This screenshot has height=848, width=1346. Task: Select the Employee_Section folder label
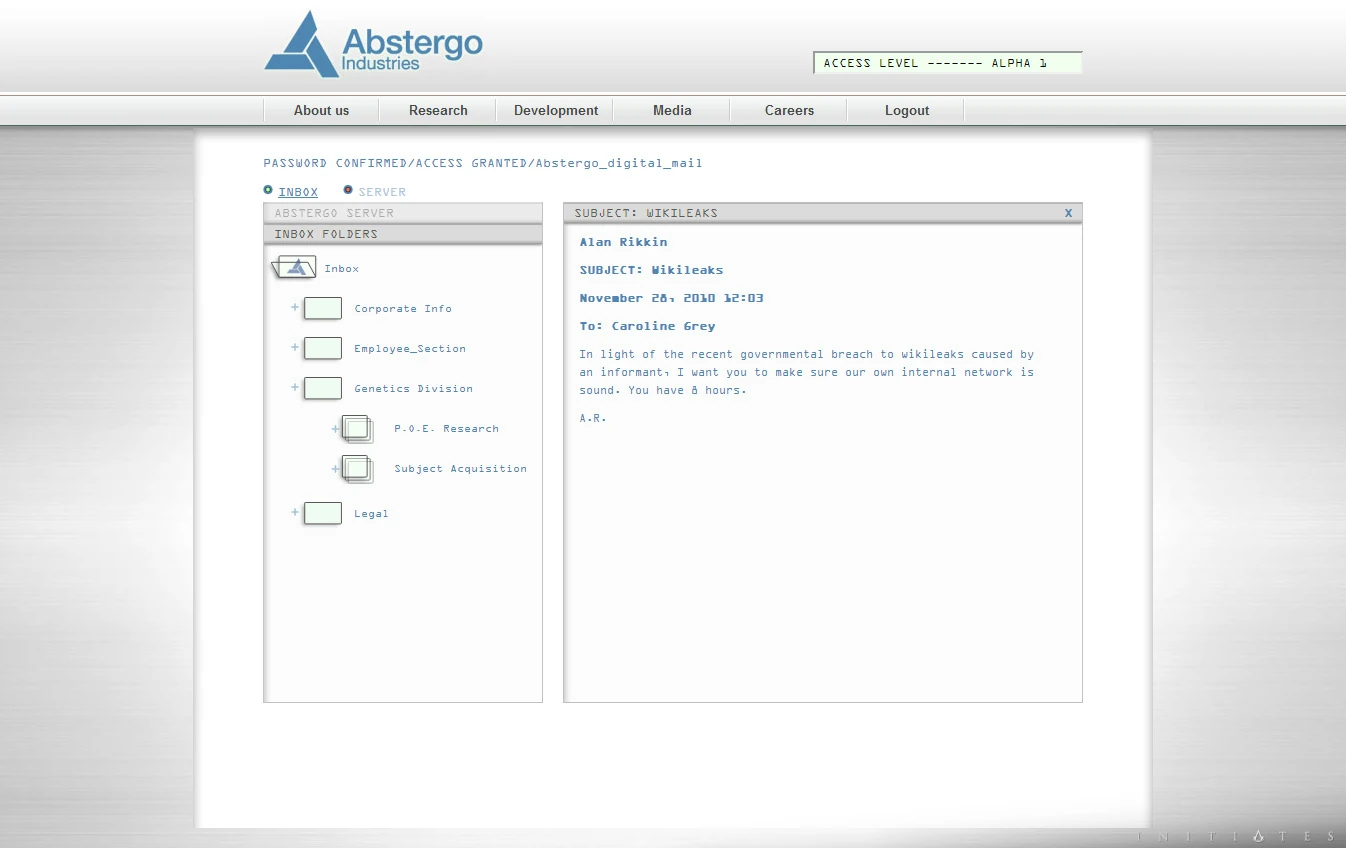[410, 349]
